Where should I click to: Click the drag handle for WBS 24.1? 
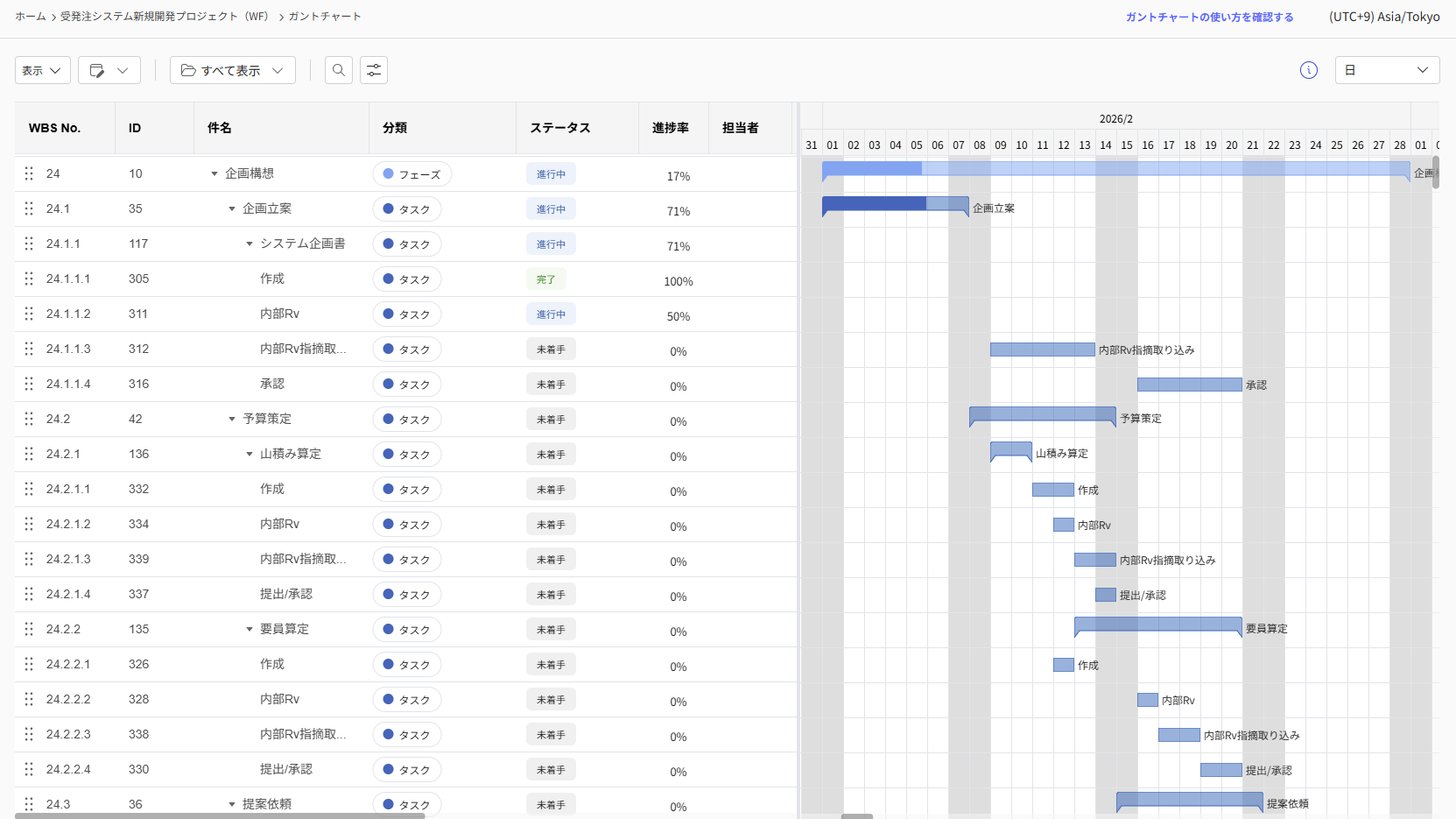29,208
